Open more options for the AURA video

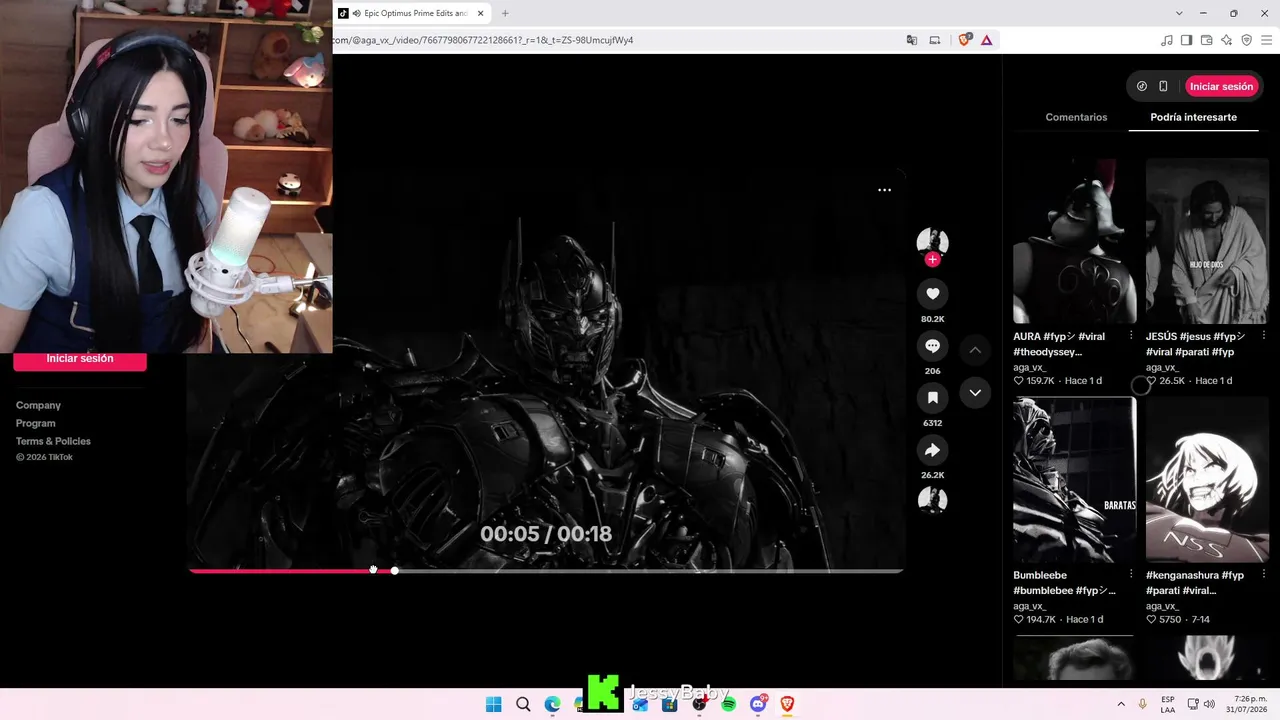coord(1131,336)
